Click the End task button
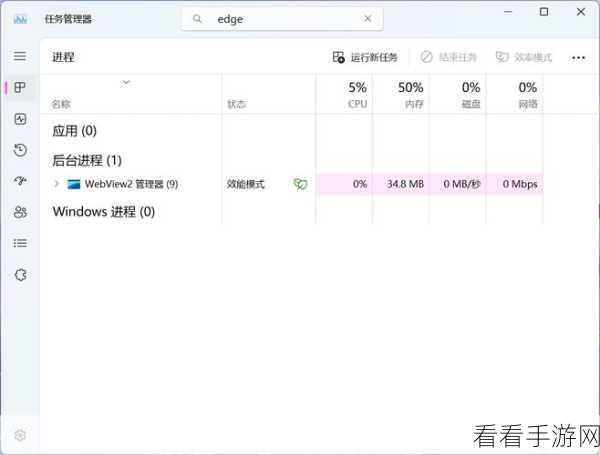 click(448, 57)
